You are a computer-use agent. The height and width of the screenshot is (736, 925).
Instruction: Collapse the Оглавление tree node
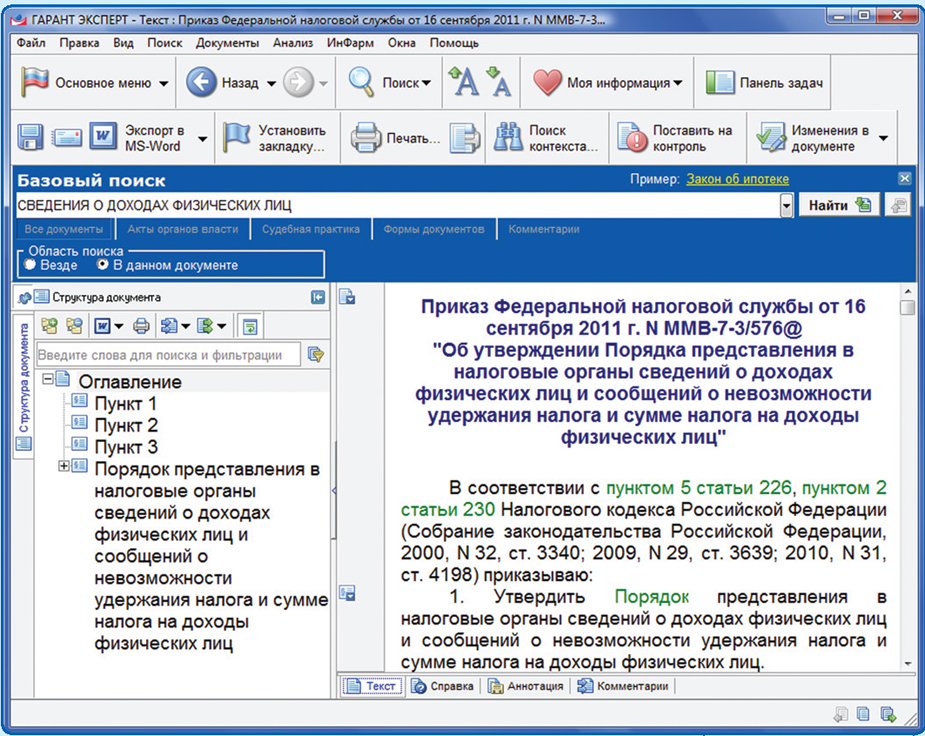click(x=47, y=381)
